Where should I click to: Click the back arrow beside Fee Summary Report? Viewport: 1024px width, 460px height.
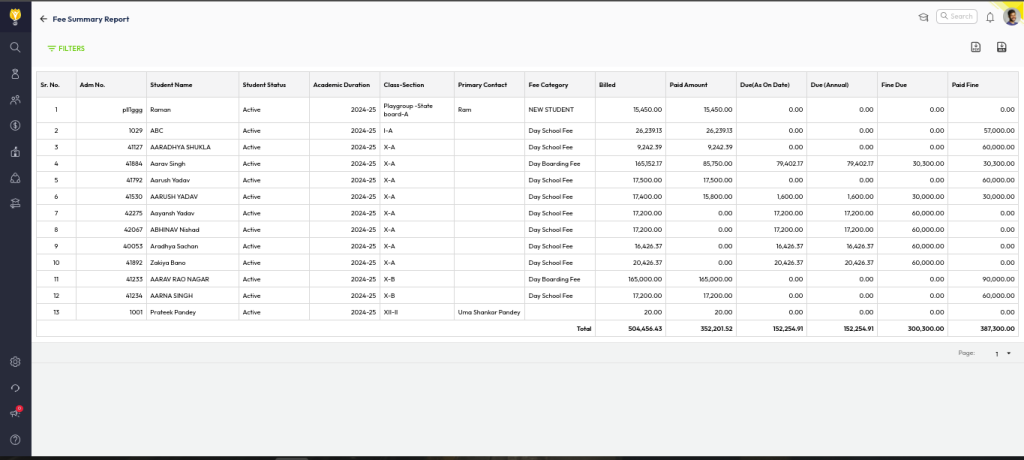click(43, 19)
